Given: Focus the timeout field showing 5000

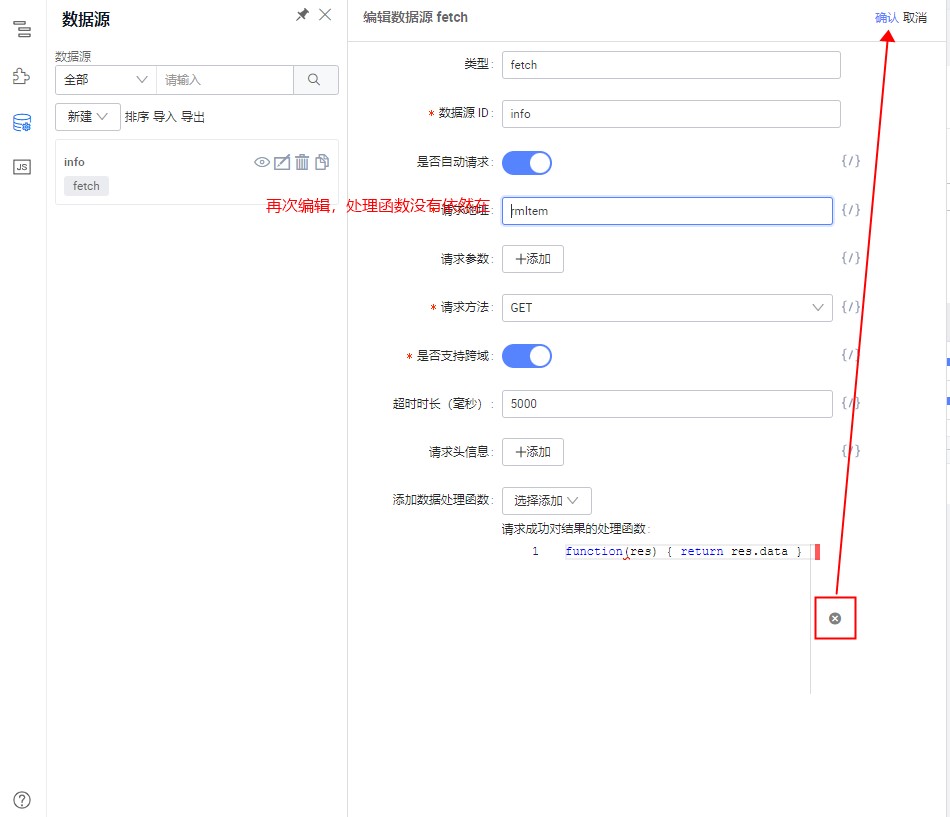Looking at the screenshot, I should (x=667, y=404).
